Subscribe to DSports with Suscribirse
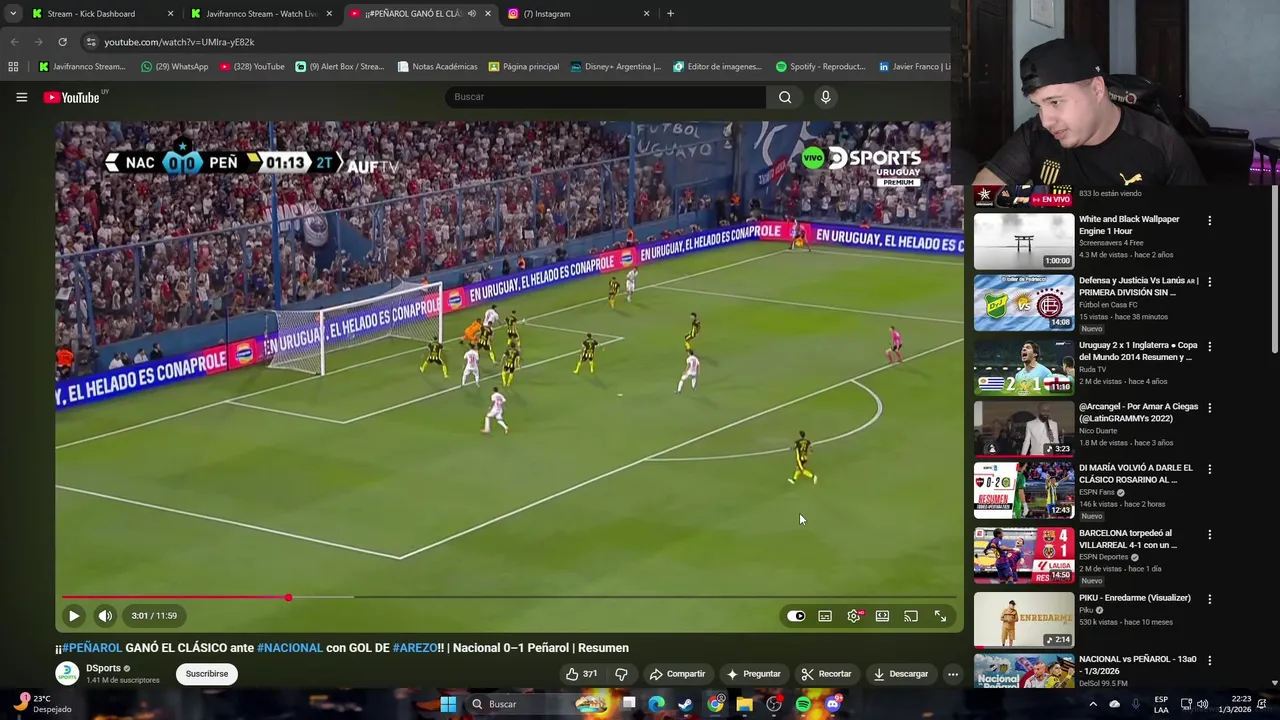Viewport: 1280px width, 720px height. [207, 674]
